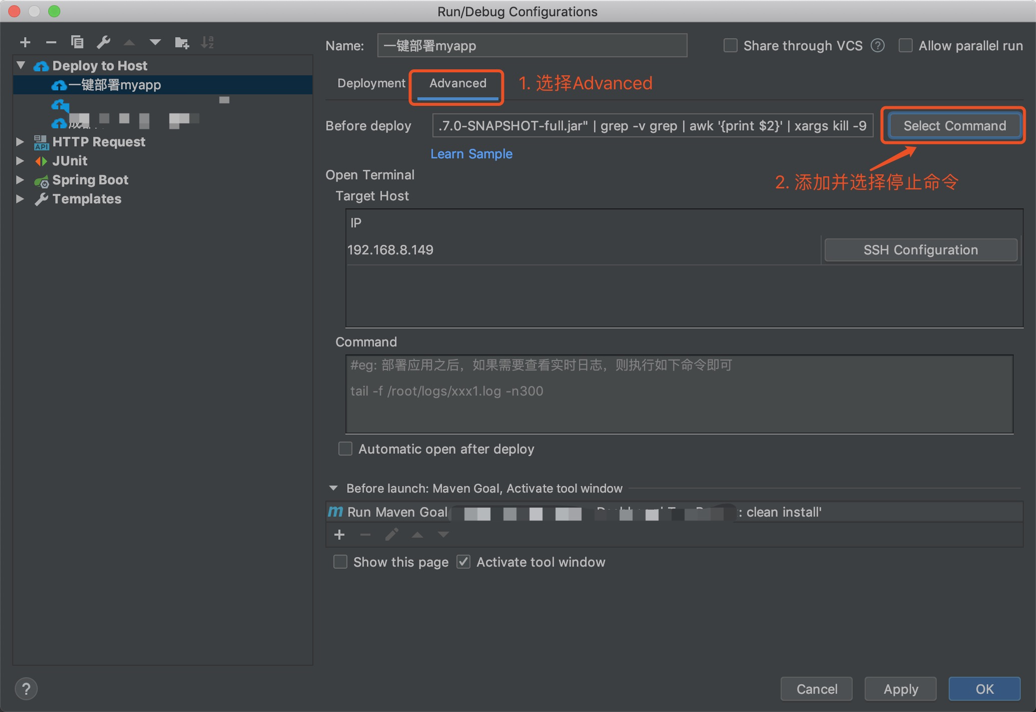Edit the Run Maven Goal task
1036x712 pixels.
point(391,534)
